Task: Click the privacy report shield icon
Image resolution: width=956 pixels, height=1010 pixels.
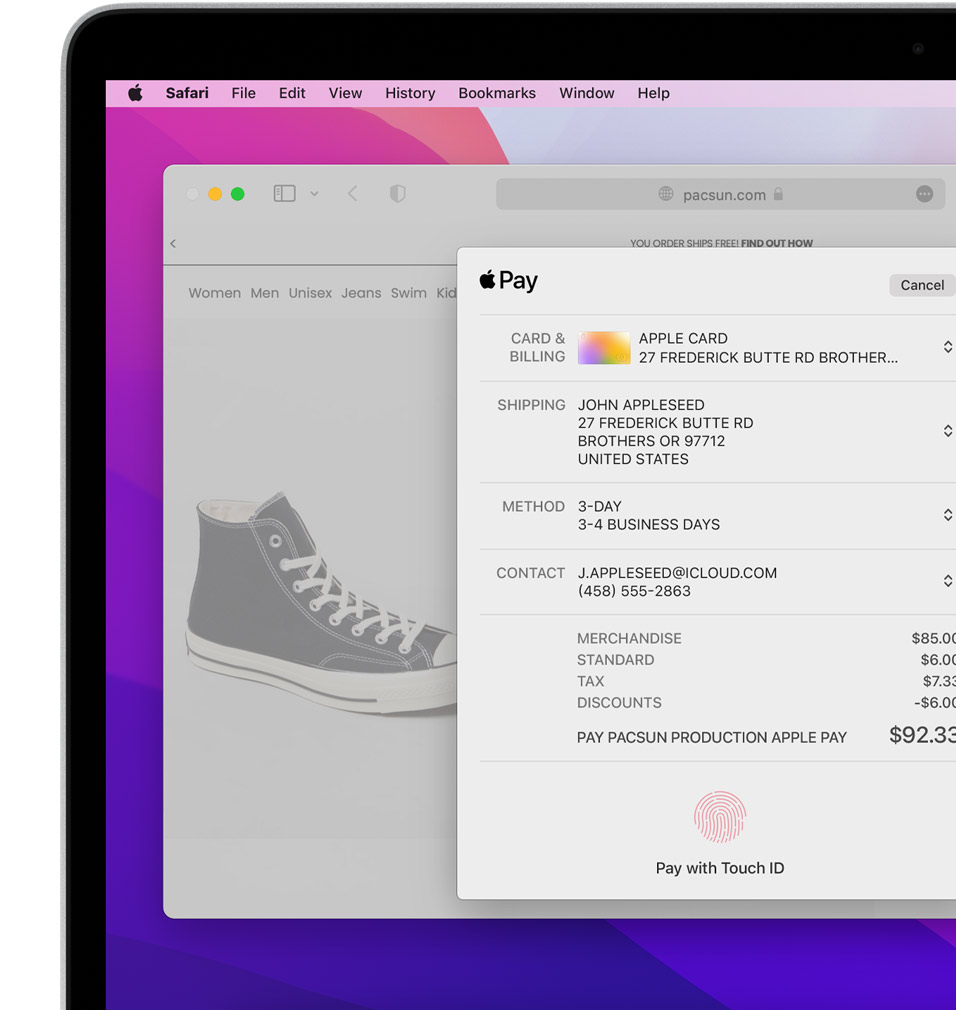Action: [397, 194]
